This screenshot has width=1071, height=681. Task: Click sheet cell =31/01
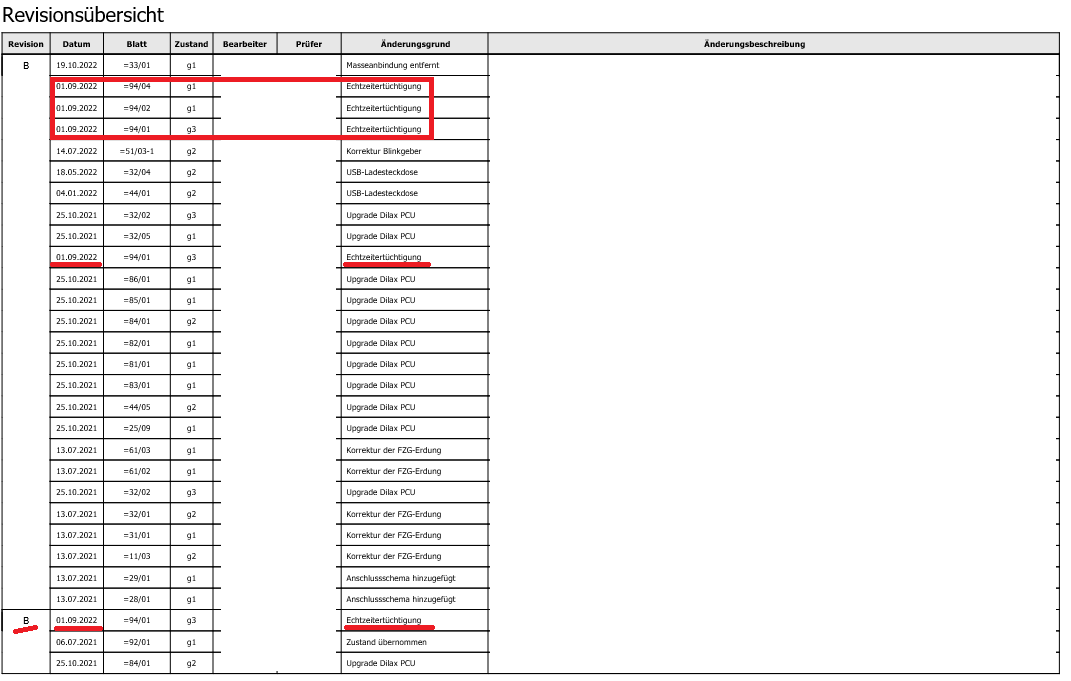[137, 536]
